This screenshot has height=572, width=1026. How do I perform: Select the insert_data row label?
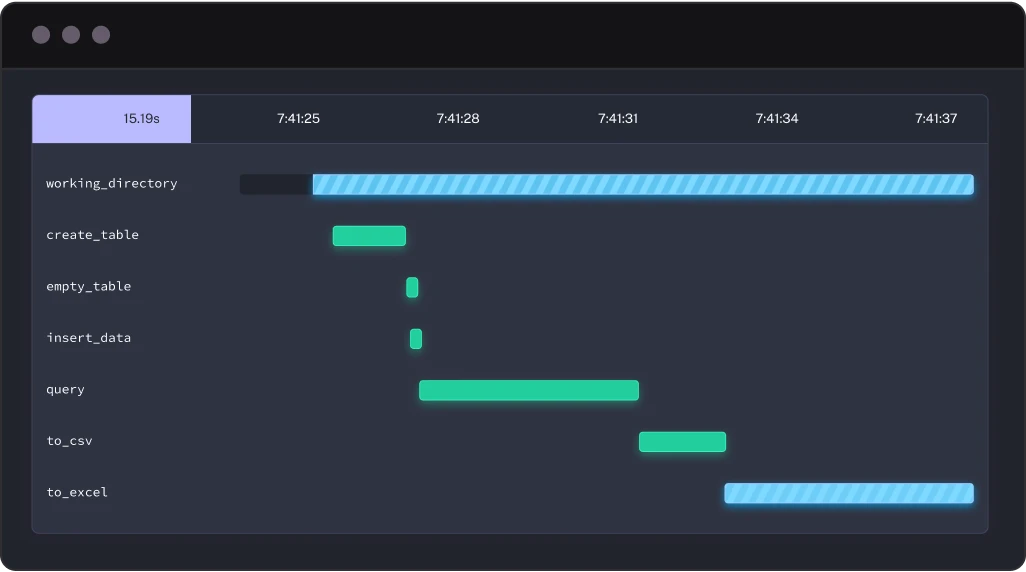click(88, 338)
